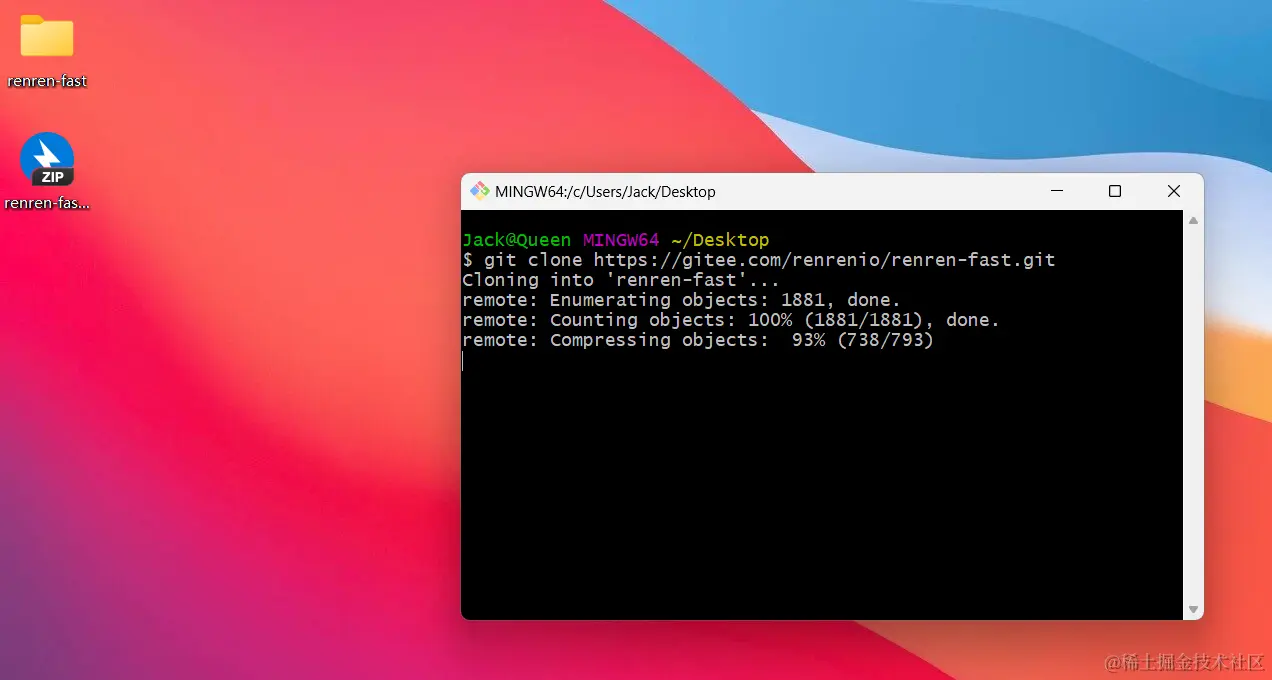Image resolution: width=1272 pixels, height=680 pixels.
Task: Click the renren-fast folder label text
Action: [x=47, y=81]
